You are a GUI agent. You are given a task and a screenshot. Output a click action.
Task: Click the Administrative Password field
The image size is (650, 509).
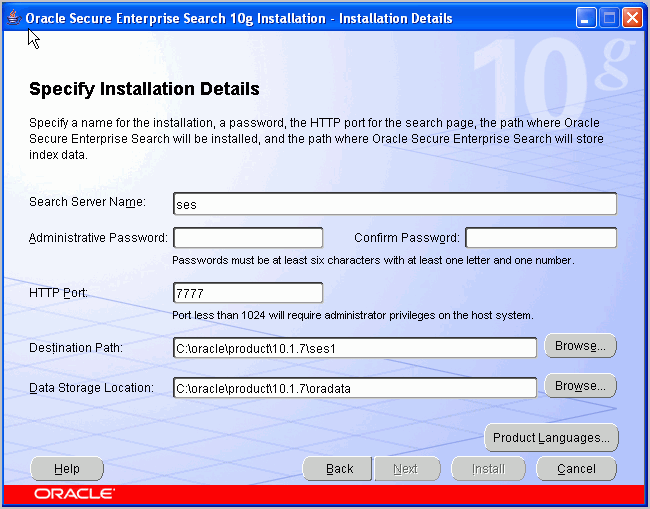point(248,238)
